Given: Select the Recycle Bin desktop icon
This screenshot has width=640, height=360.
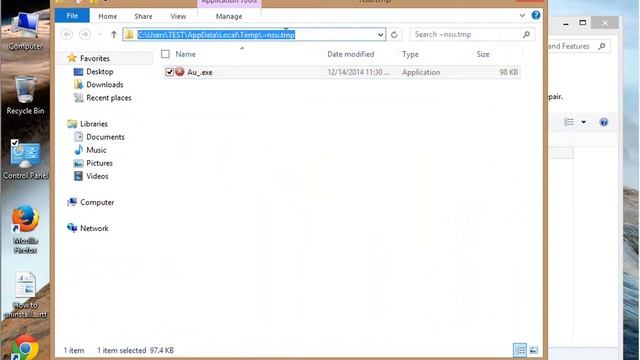Looking at the screenshot, I should (x=25, y=96).
